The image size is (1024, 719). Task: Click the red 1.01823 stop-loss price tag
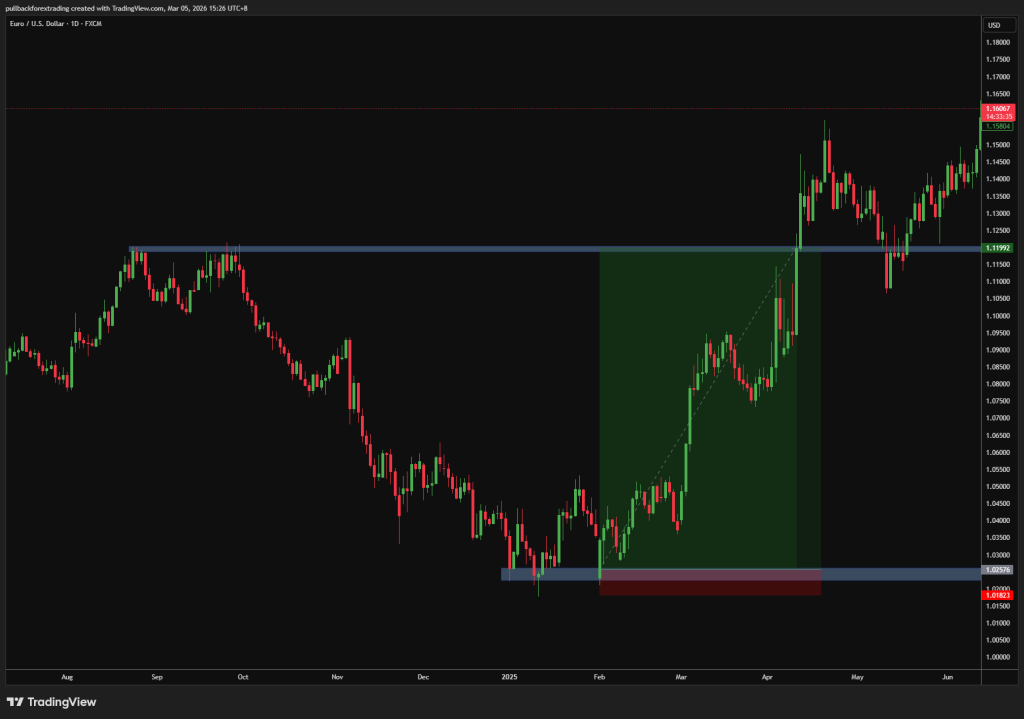coord(998,595)
